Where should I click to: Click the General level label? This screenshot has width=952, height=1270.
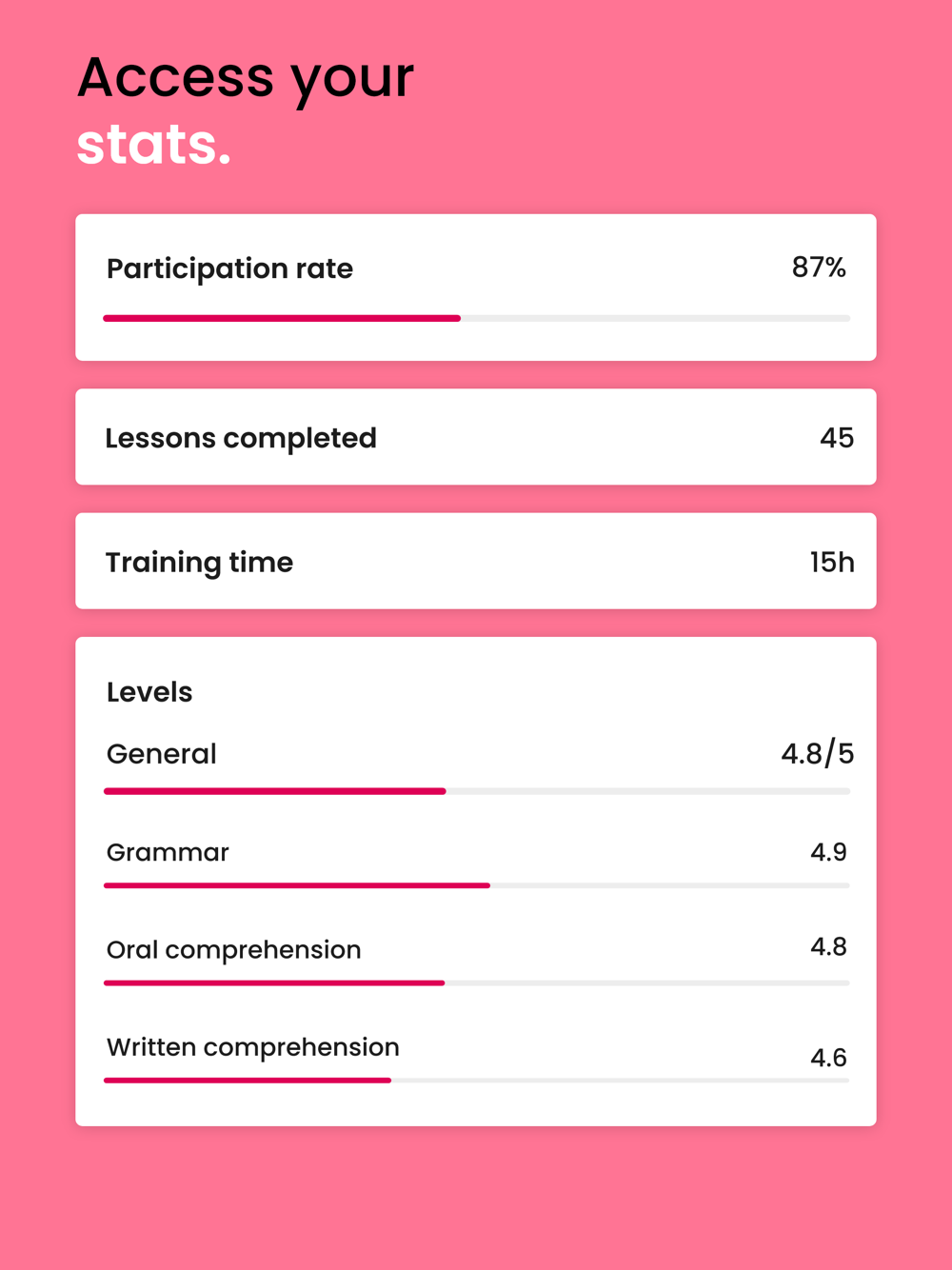pyautogui.click(x=162, y=754)
